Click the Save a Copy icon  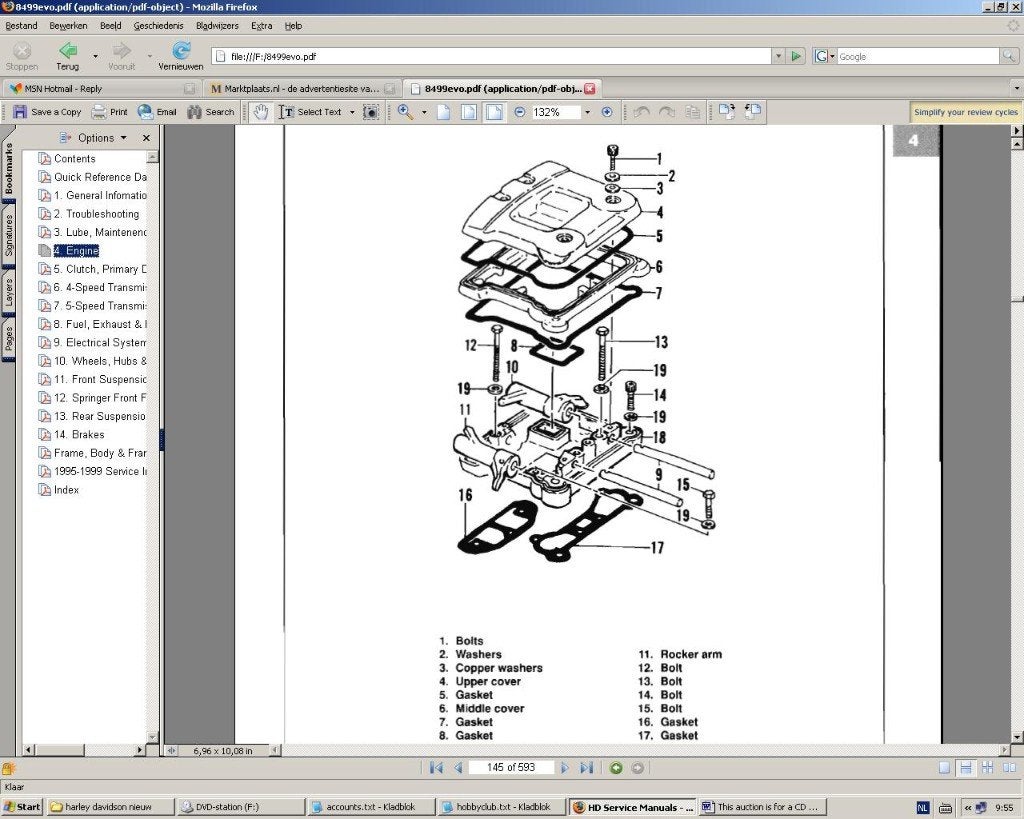pyautogui.click(x=20, y=112)
